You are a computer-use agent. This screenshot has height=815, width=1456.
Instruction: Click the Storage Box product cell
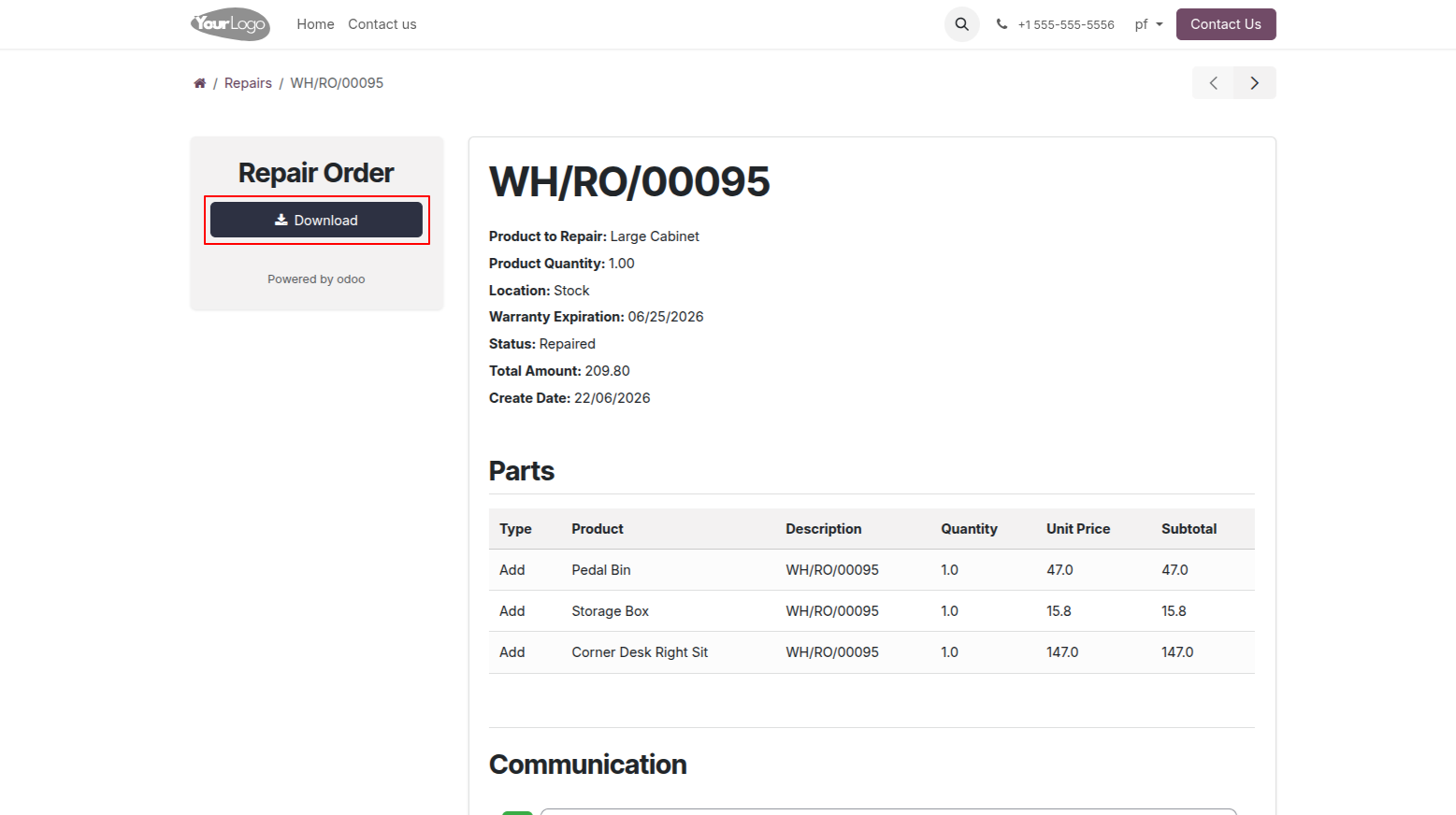[x=611, y=611]
